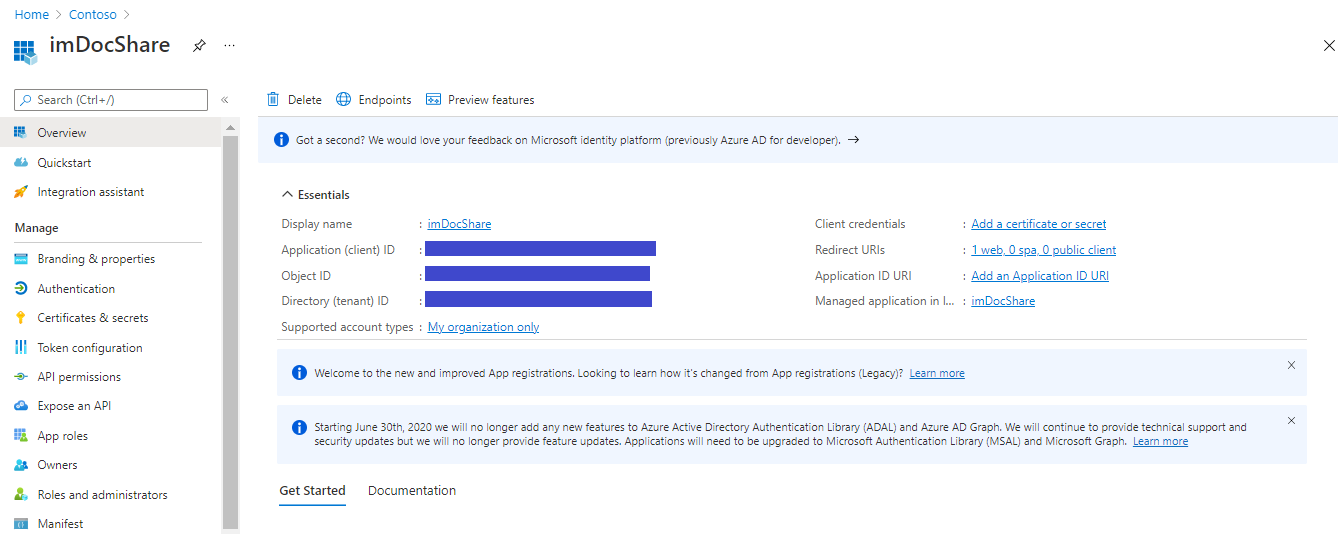
Task: Click the imDocShare display name link
Action: pyautogui.click(x=459, y=224)
